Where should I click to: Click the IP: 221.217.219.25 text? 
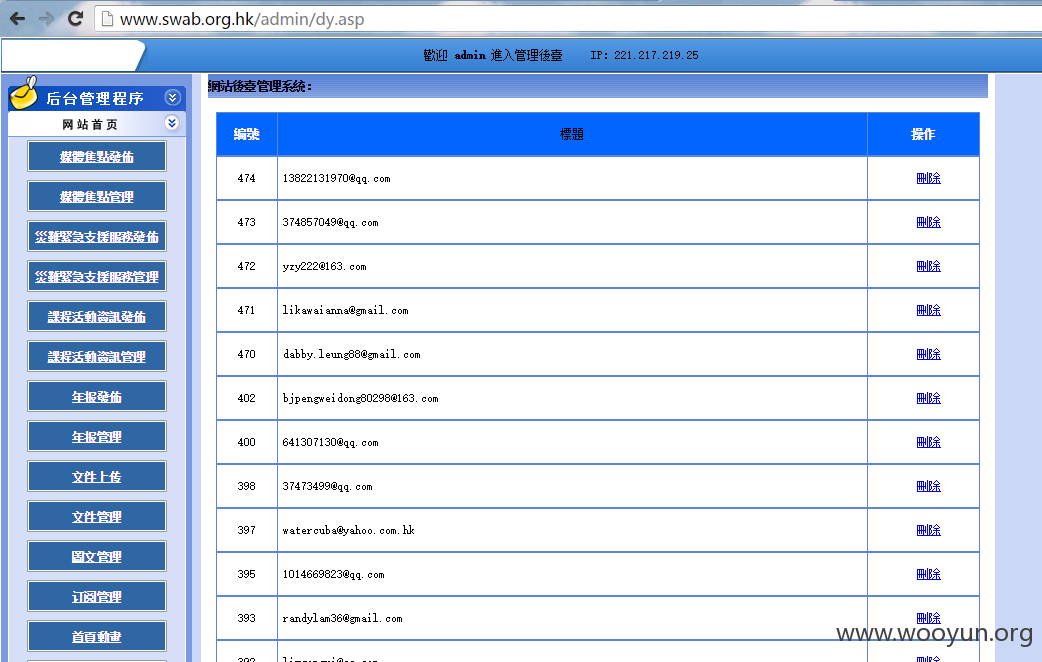pos(645,55)
